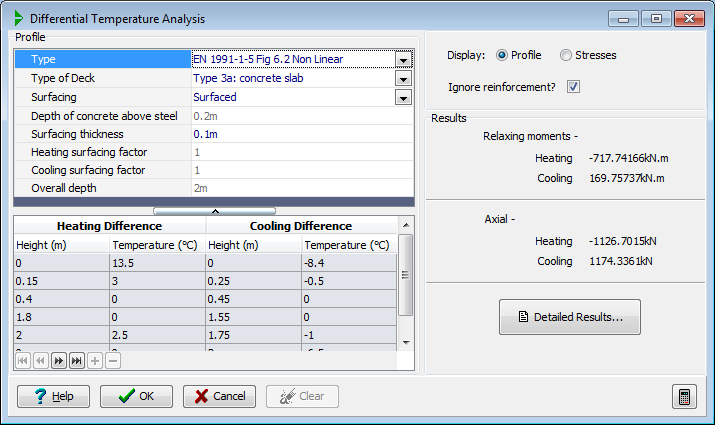Select cooling height cell 1.55
This screenshot has height=425, width=715.
click(254, 317)
